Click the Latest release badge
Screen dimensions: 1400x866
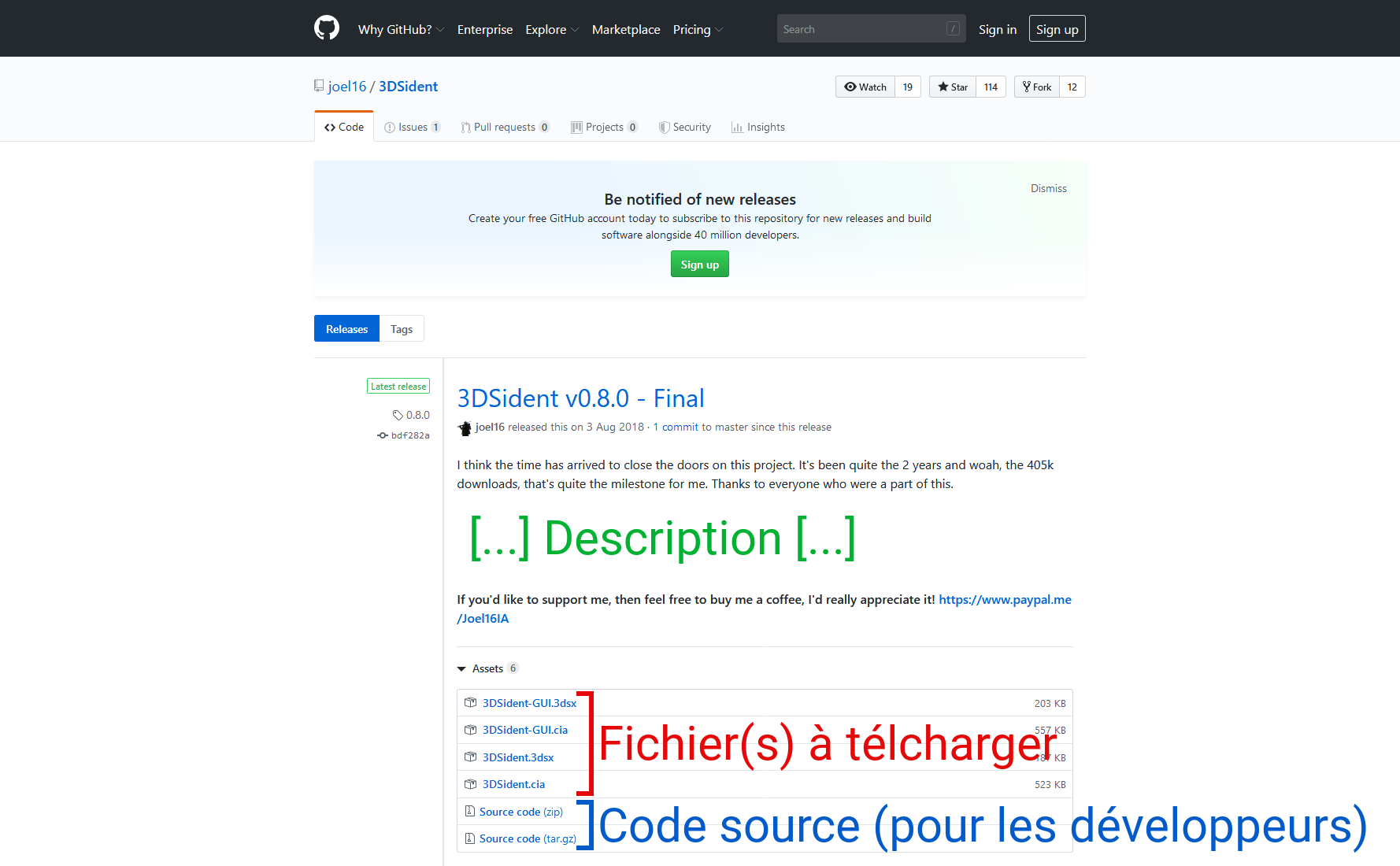click(x=398, y=386)
